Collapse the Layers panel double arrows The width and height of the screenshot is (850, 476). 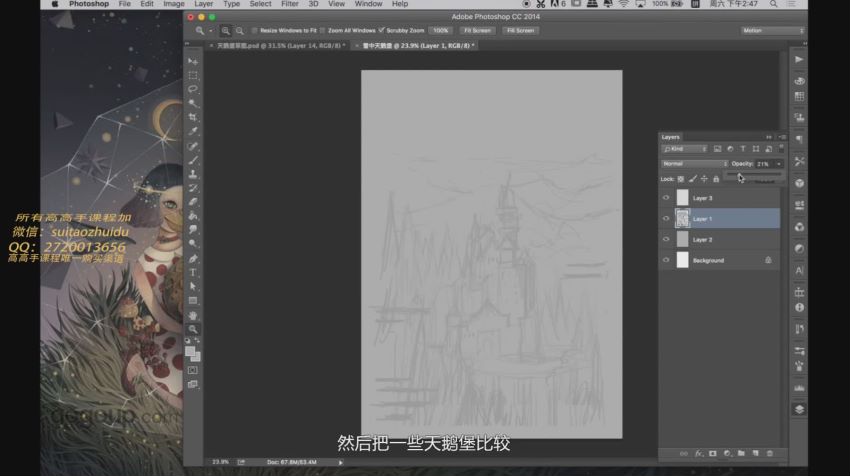click(x=769, y=137)
